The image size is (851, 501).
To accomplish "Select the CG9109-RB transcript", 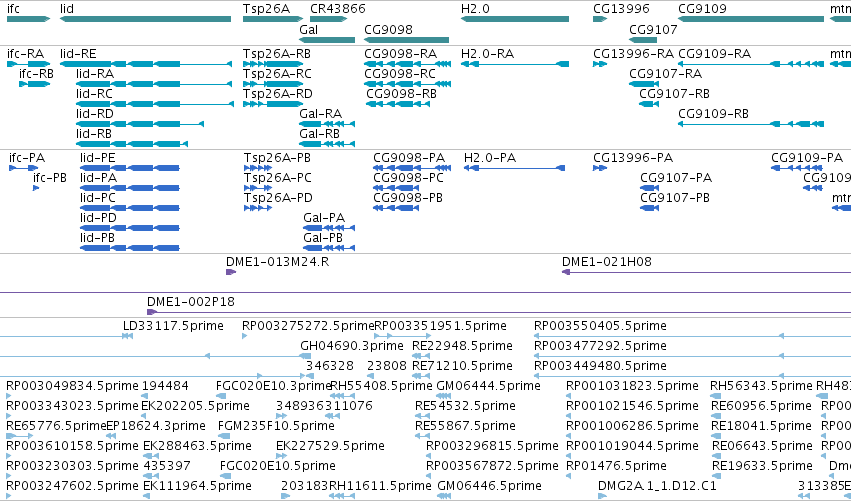I will 751,124.
